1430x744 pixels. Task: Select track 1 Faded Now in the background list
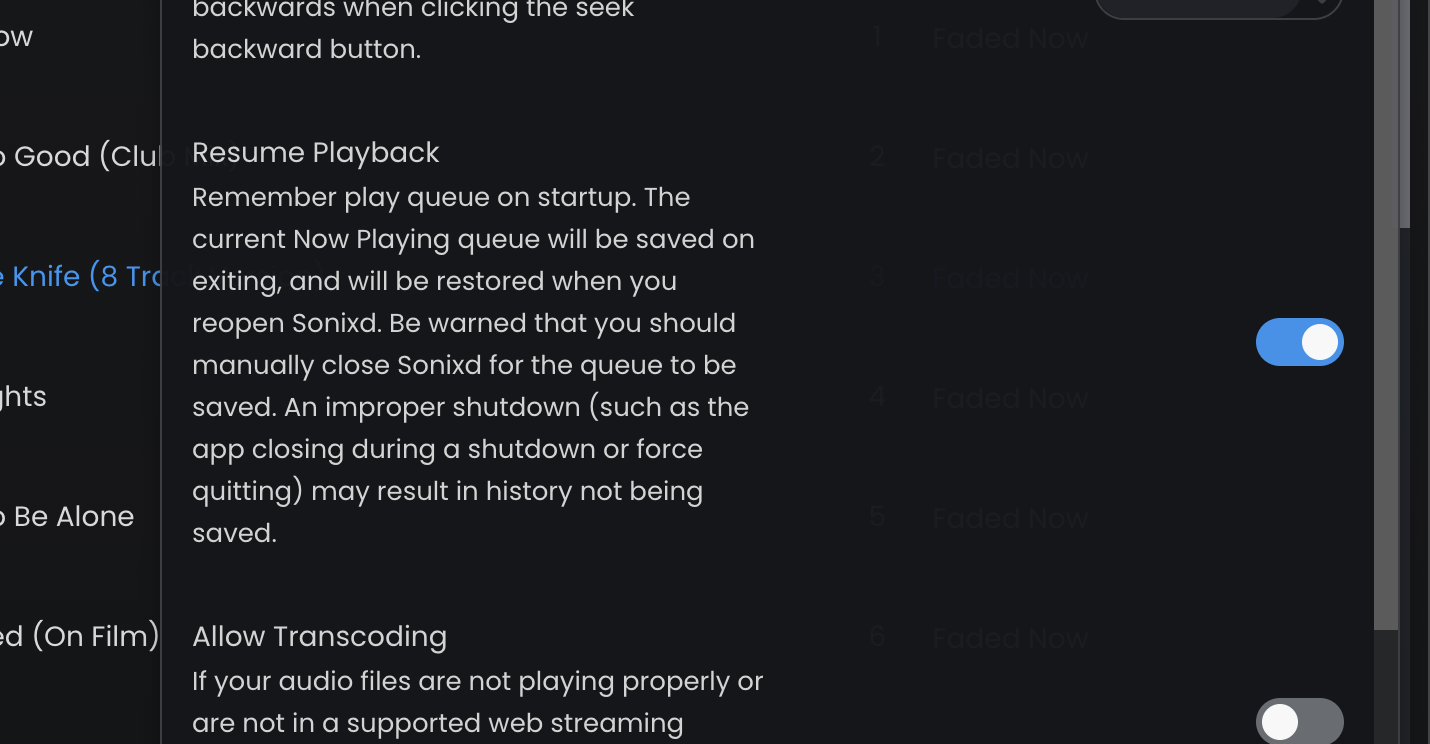pyautogui.click(x=1009, y=38)
